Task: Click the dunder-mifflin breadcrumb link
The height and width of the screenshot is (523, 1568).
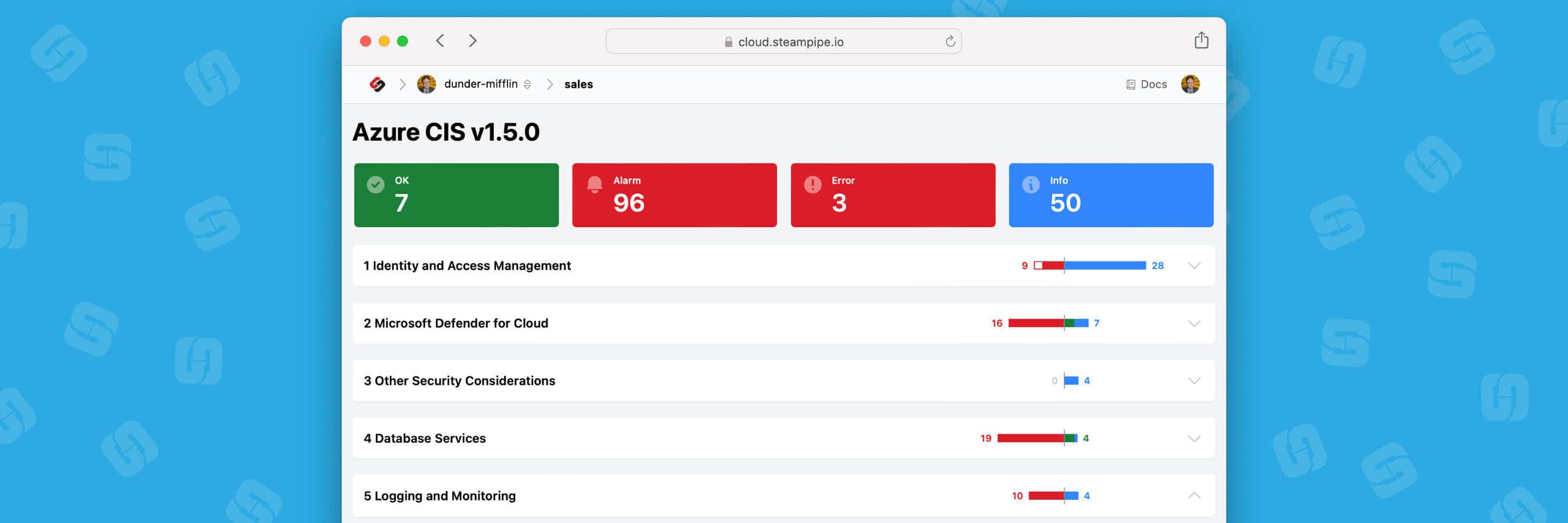Action: (x=480, y=84)
